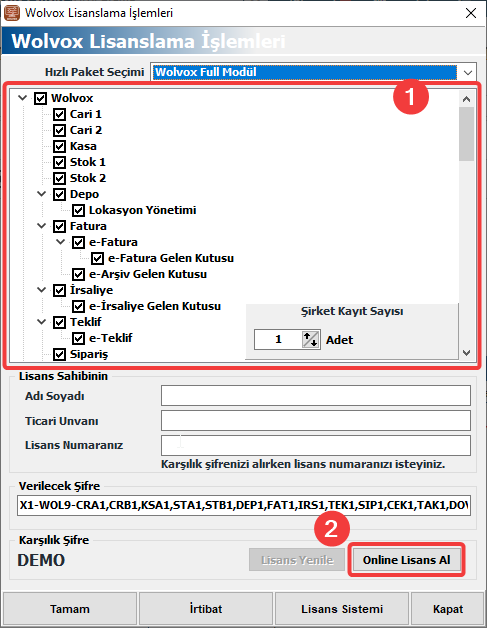
Task: Click the Lisans Numaranız input field
Action: point(316,445)
